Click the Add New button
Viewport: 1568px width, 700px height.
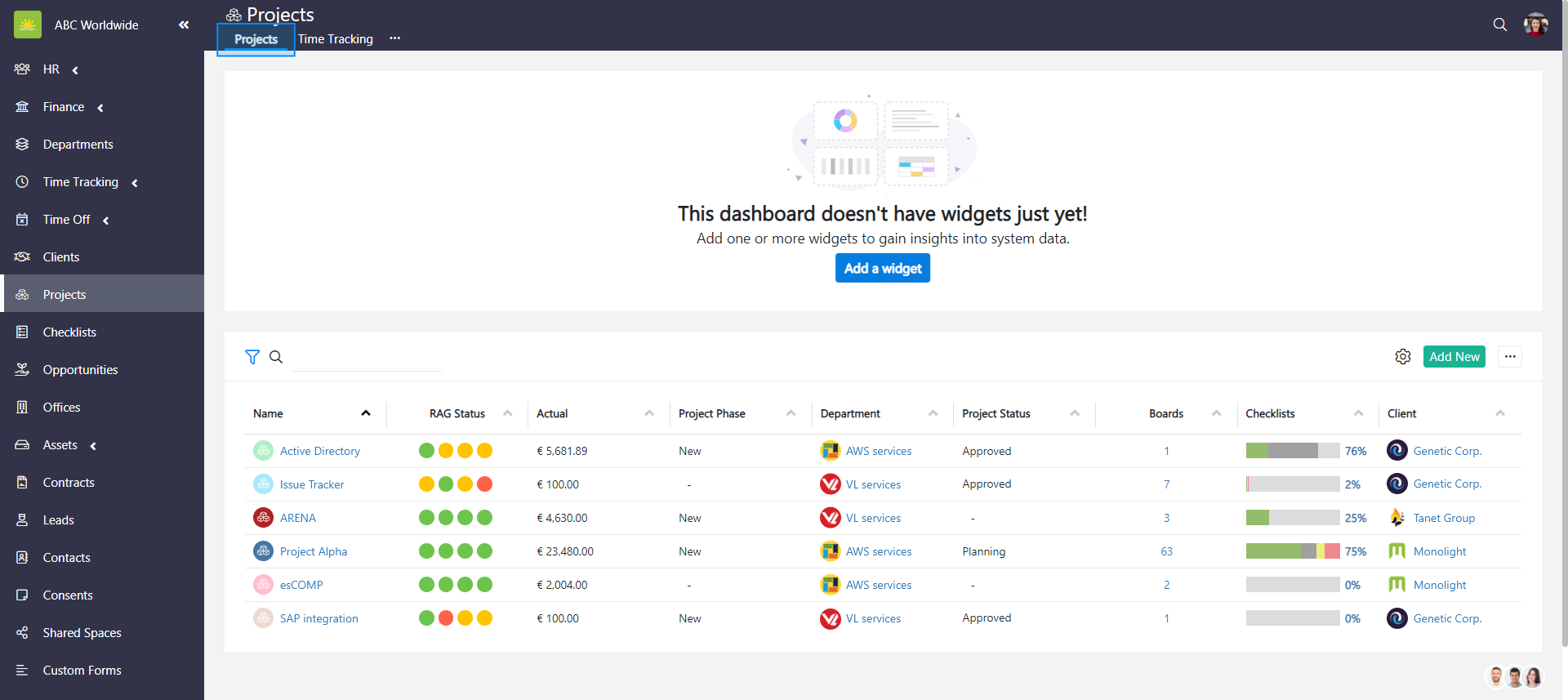[x=1454, y=357]
